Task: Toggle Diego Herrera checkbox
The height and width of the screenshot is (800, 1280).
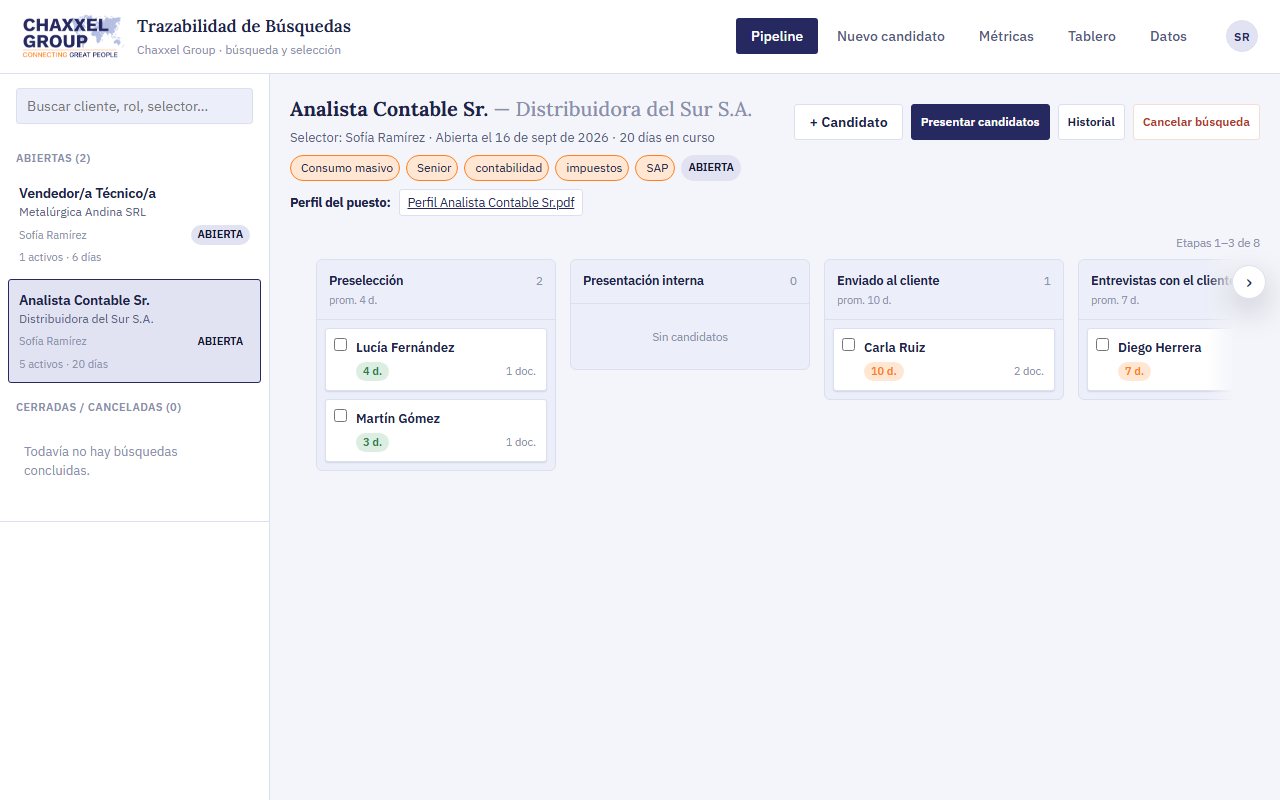Action: 1103,345
